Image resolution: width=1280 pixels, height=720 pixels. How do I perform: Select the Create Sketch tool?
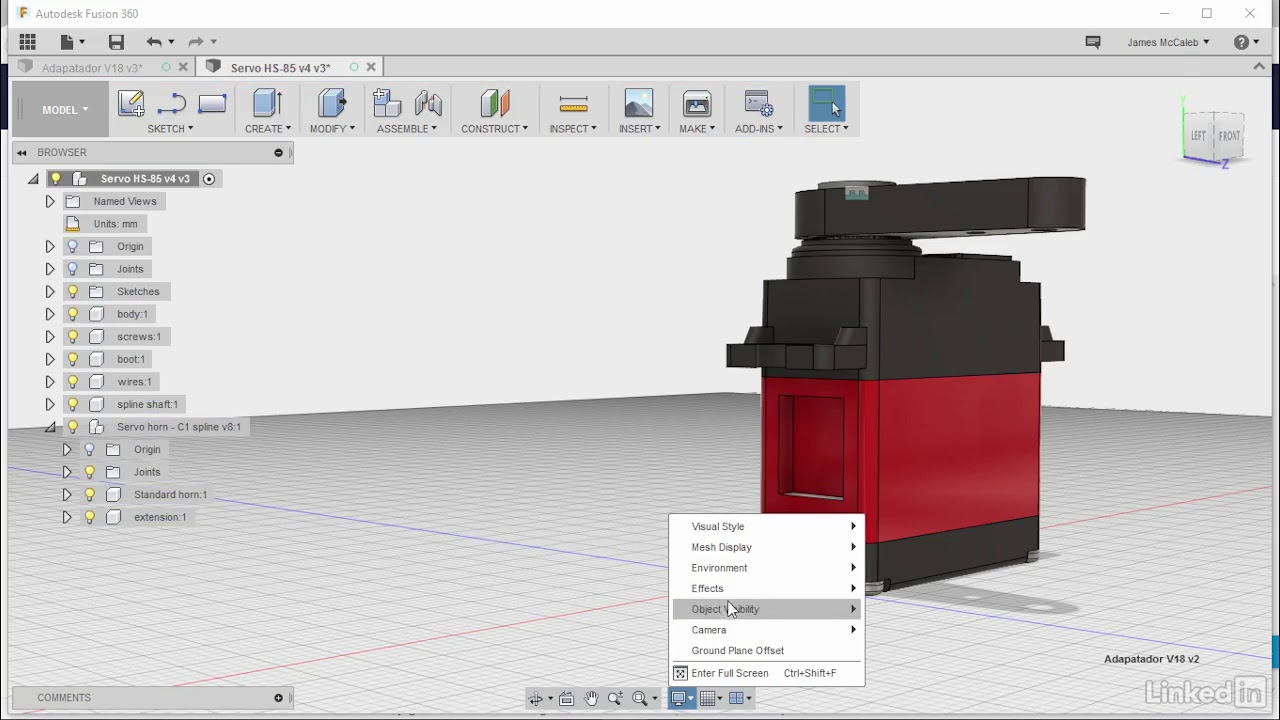click(x=131, y=104)
